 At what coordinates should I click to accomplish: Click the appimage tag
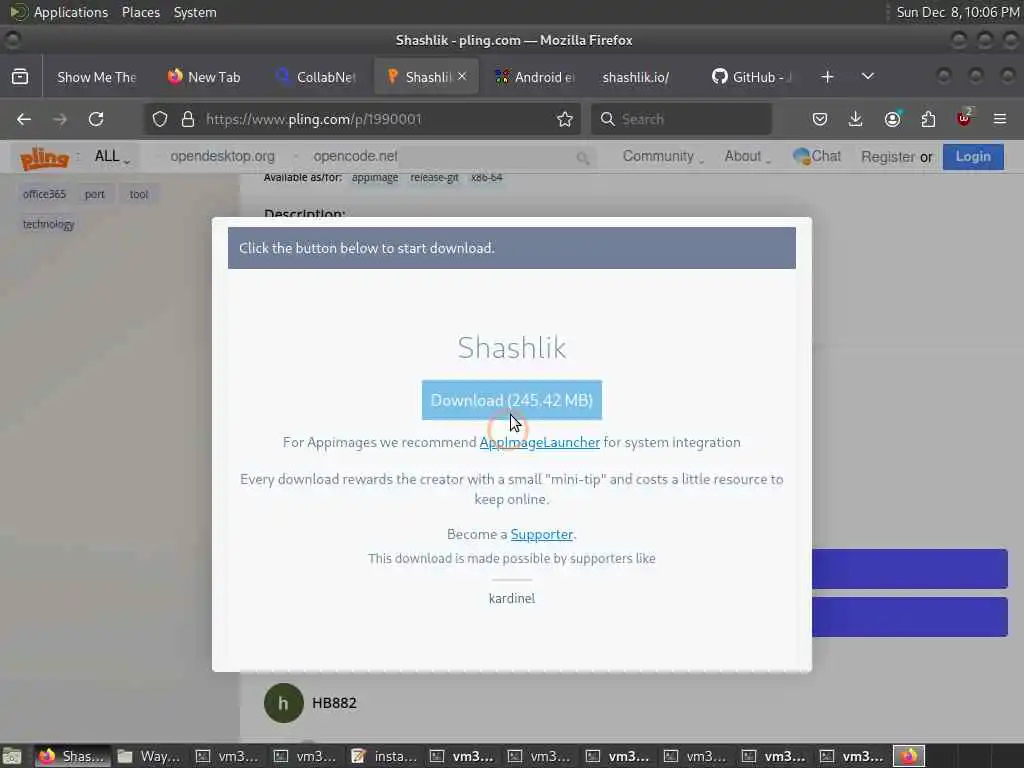pyautogui.click(x=375, y=178)
